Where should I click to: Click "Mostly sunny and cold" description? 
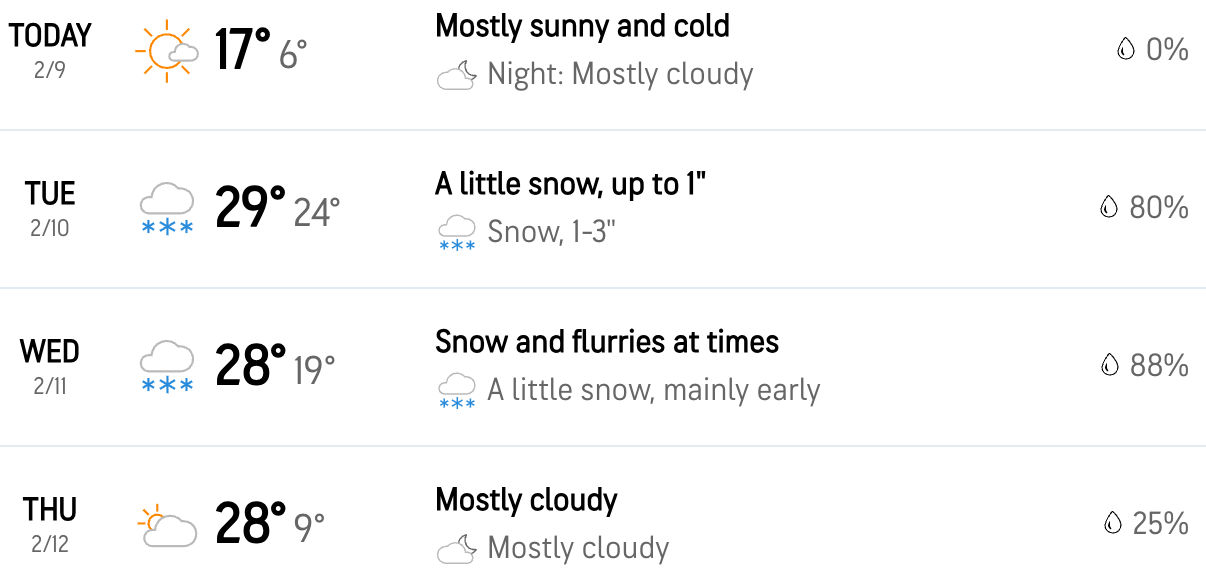click(582, 26)
